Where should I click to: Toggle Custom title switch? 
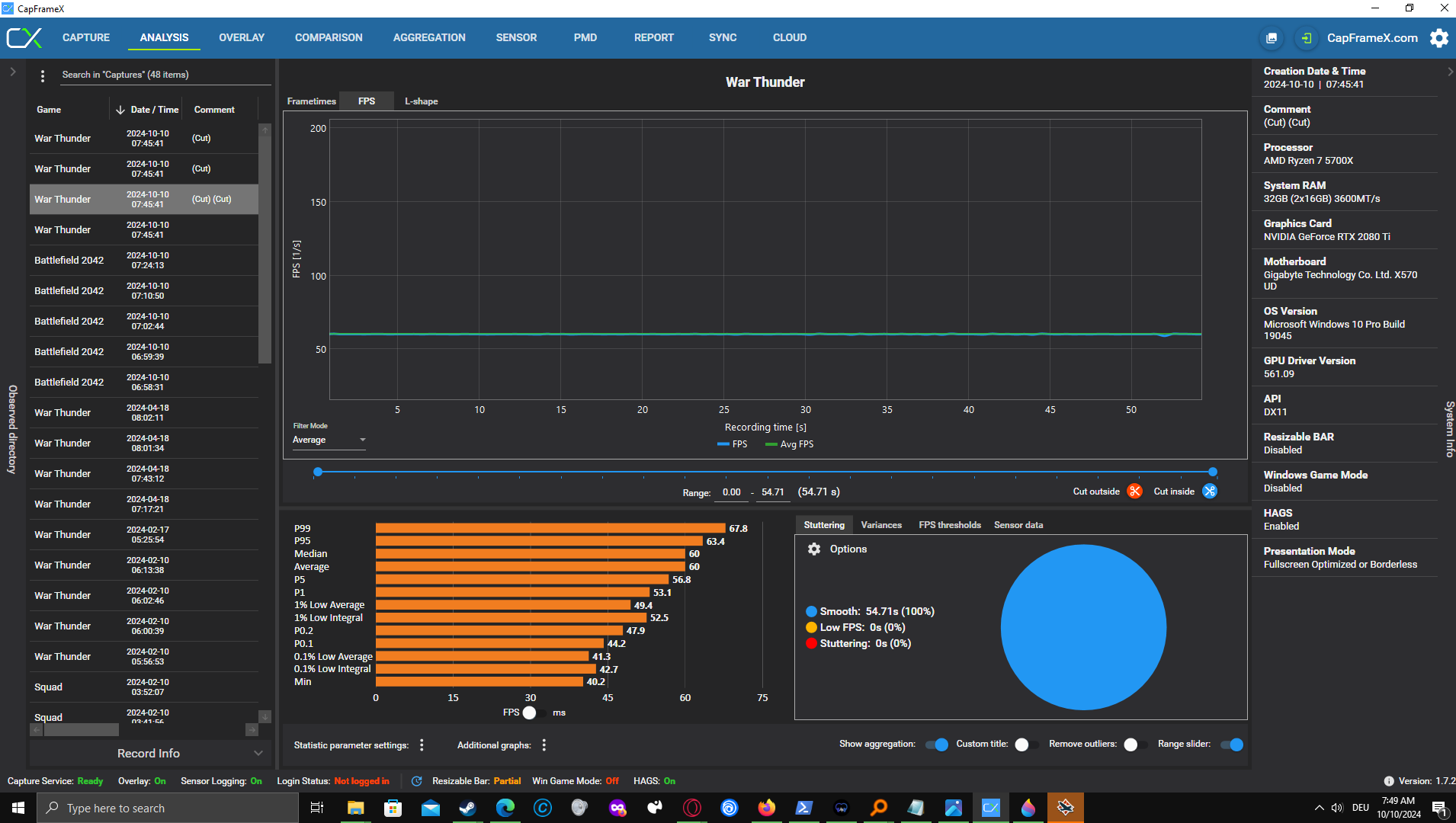coord(1026,745)
